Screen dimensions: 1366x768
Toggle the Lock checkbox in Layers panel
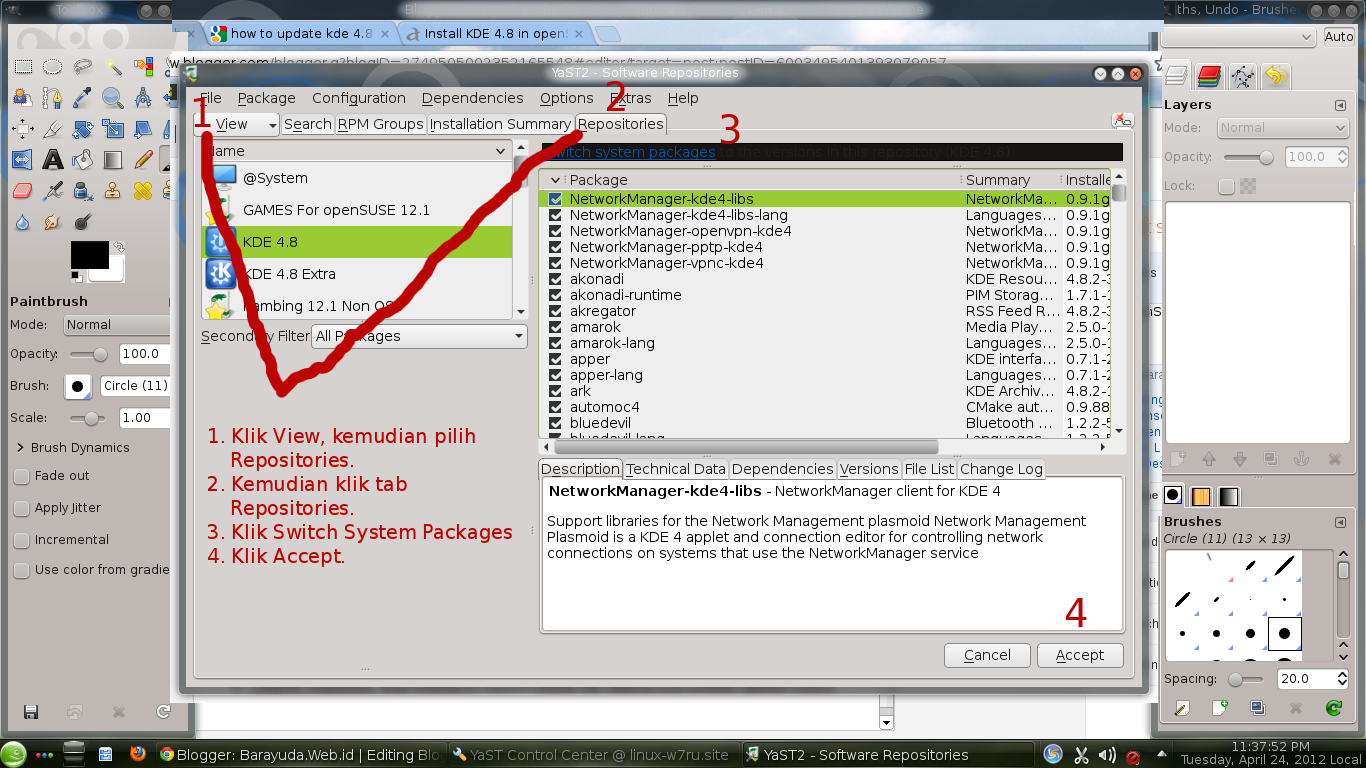(x=1226, y=186)
